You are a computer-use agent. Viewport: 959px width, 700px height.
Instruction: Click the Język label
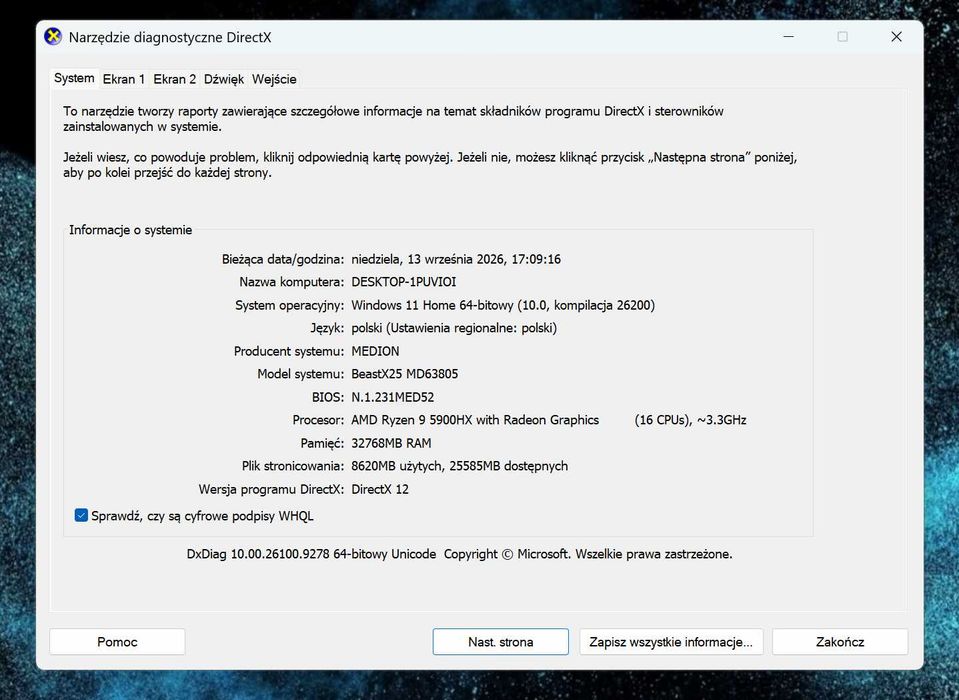[x=327, y=328]
